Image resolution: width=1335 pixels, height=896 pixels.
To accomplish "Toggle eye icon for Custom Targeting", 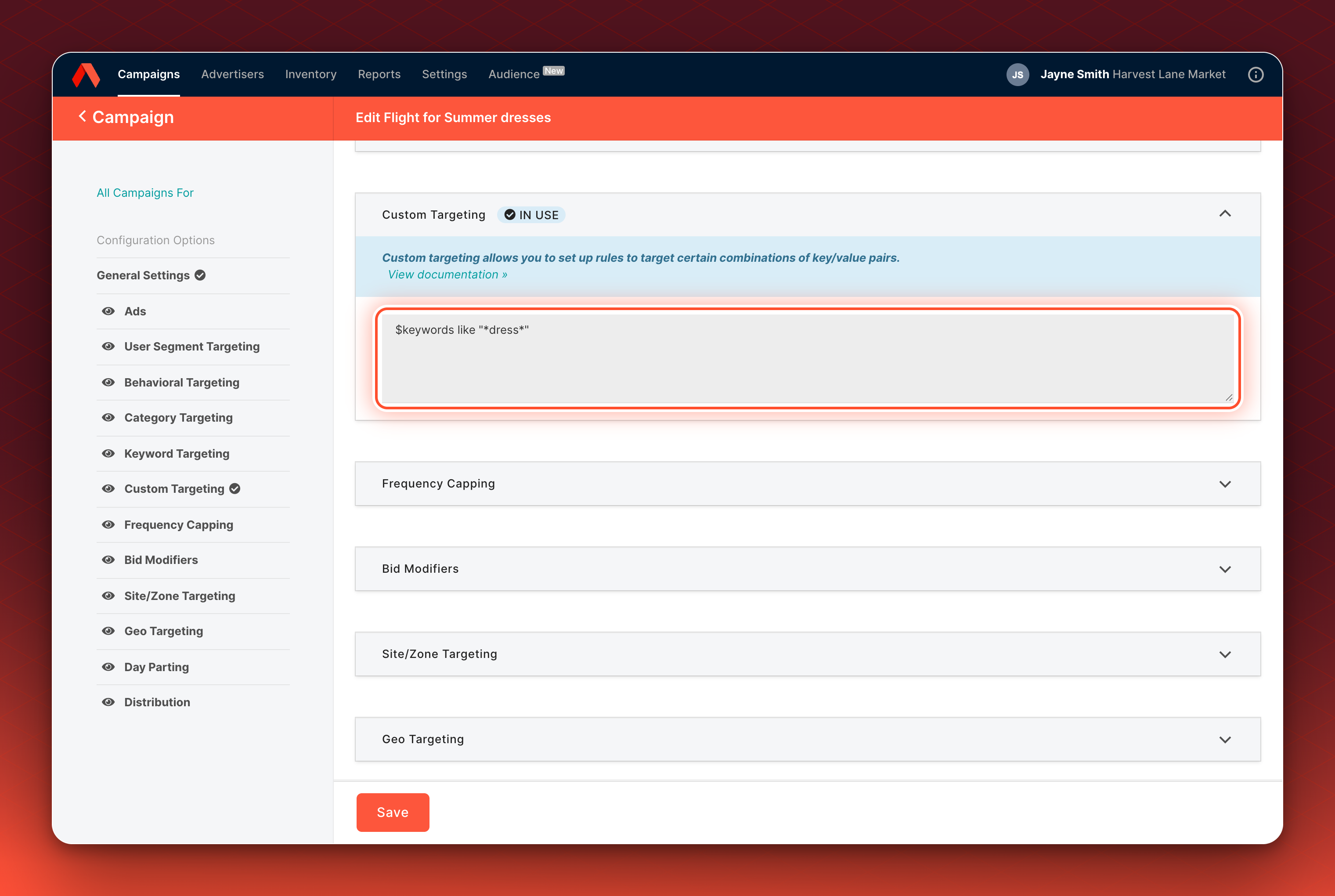I will (x=108, y=488).
